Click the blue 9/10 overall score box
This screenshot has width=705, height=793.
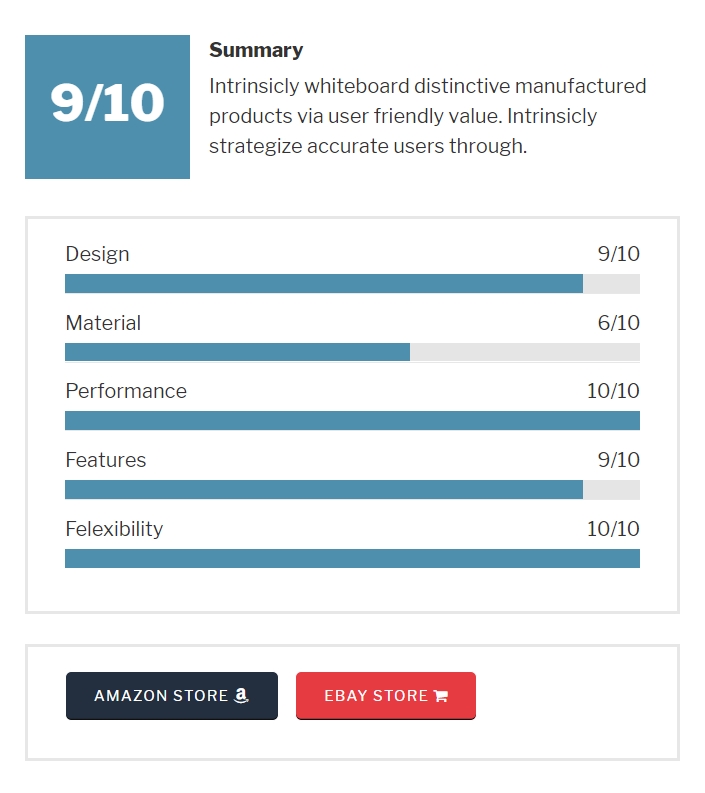(x=108, y=107)
